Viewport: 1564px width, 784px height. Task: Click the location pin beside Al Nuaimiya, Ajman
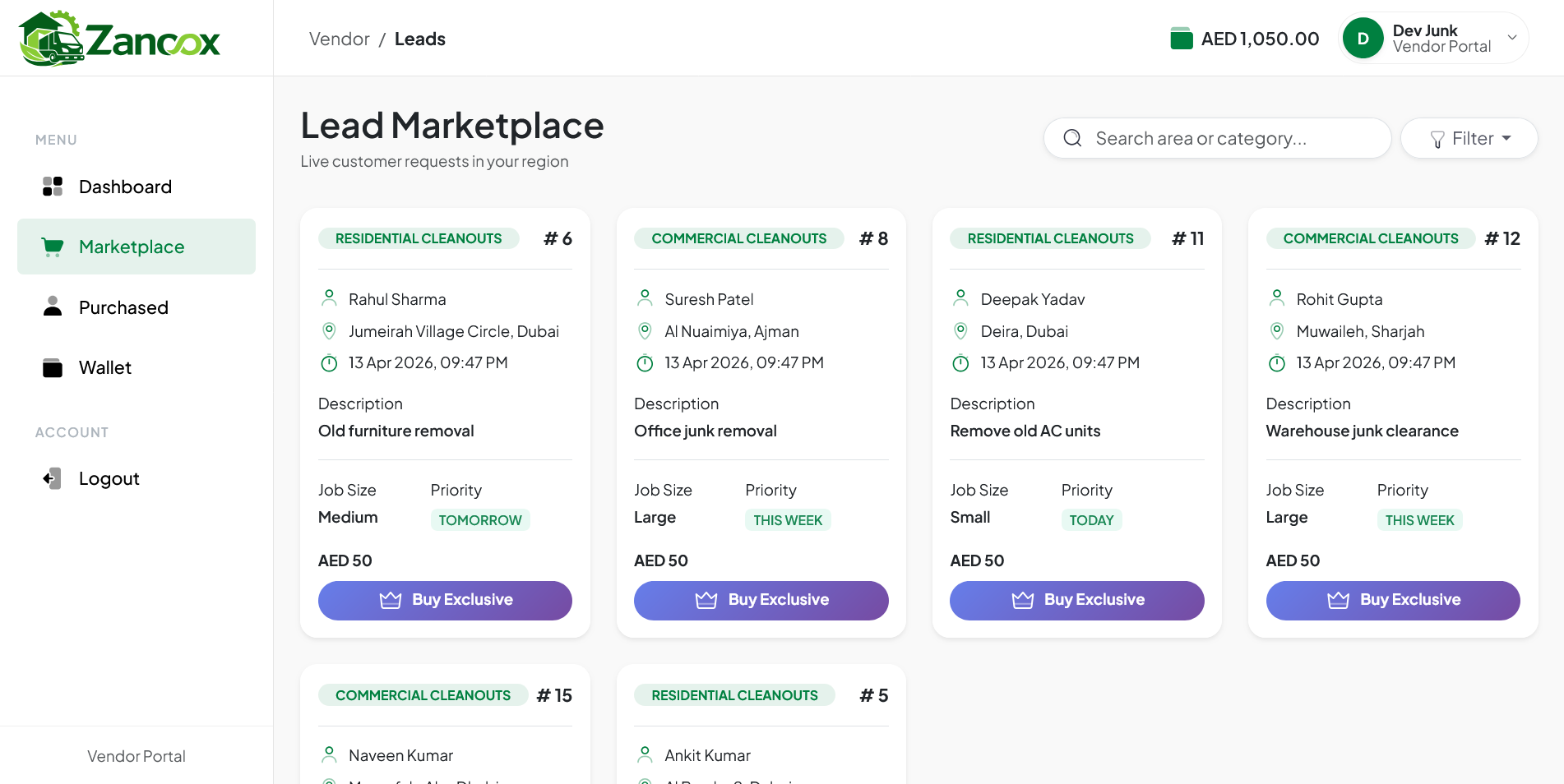click(645, 331)
